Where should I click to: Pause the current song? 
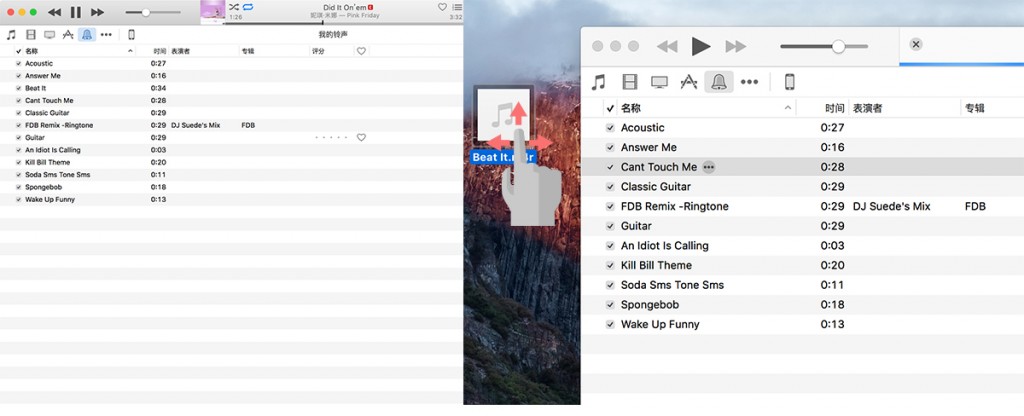coord(76,12)
